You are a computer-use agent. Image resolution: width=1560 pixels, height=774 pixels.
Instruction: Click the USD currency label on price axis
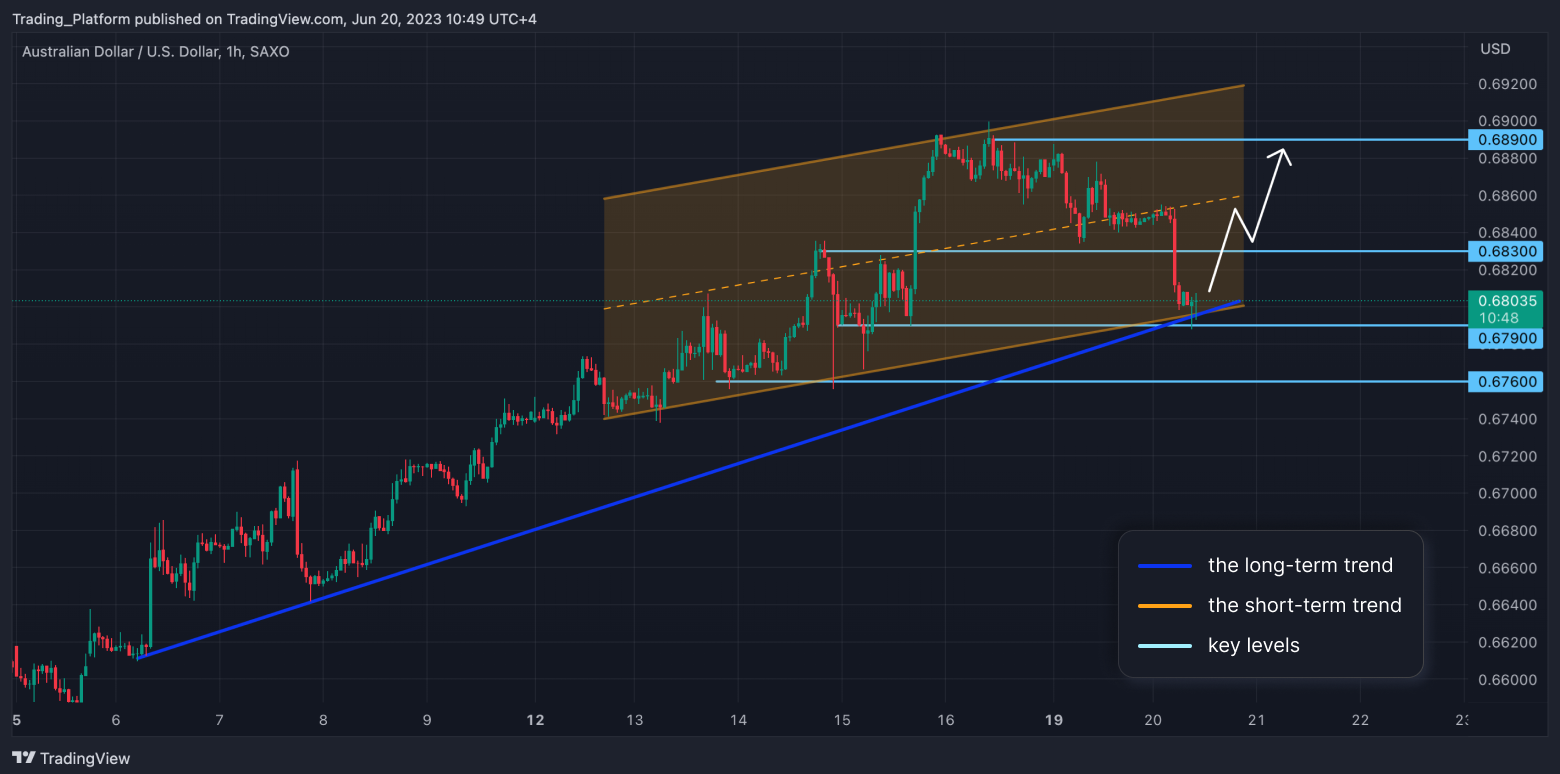tap(1496, 49)
